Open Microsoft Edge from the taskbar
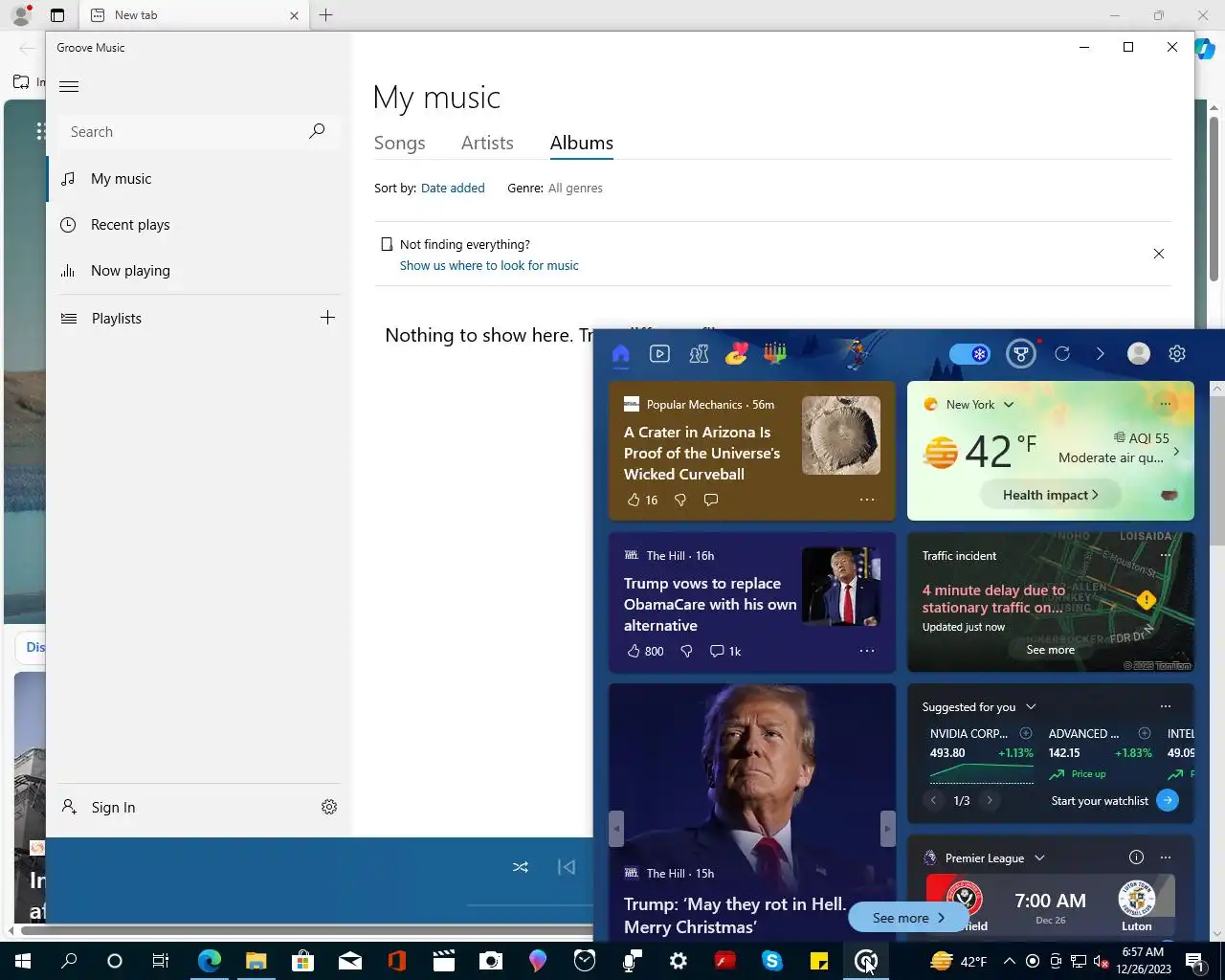This screenshot has width=1225, height=980. coord(209,961)
